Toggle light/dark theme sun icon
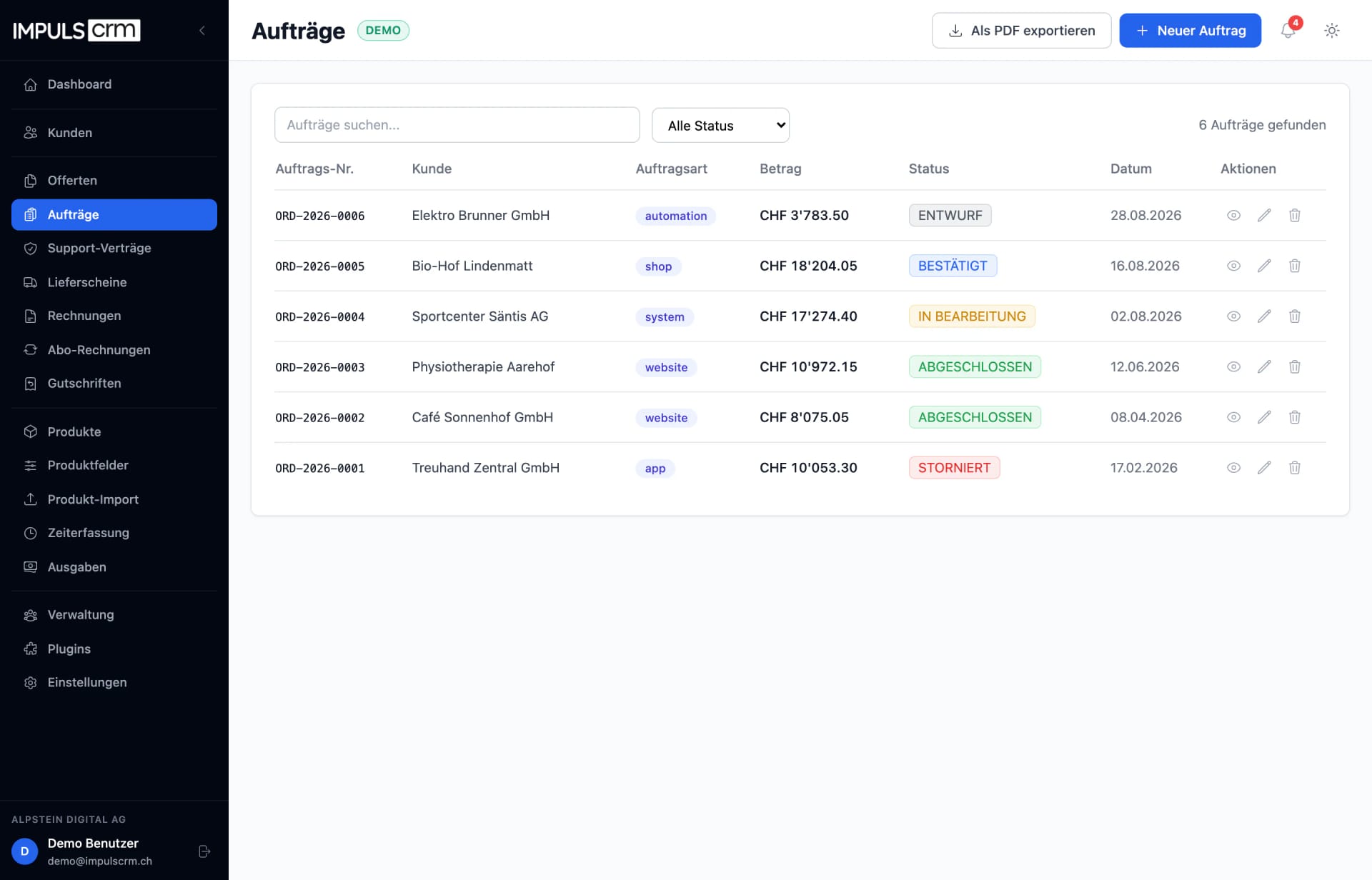This screenshot has width=1372, height=880. 1331,31
